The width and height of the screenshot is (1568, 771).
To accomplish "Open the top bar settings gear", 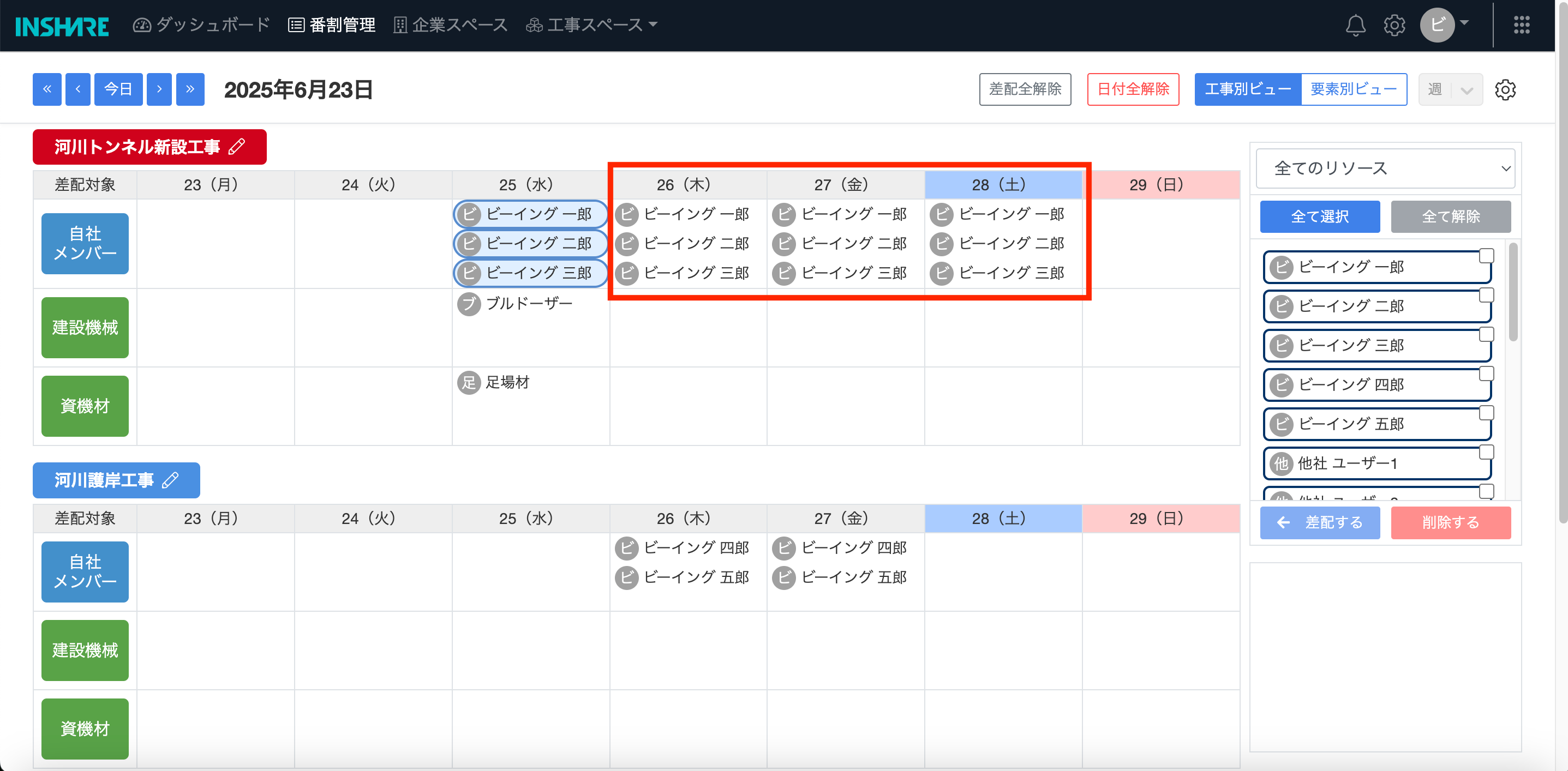I will coord(1394,26).
